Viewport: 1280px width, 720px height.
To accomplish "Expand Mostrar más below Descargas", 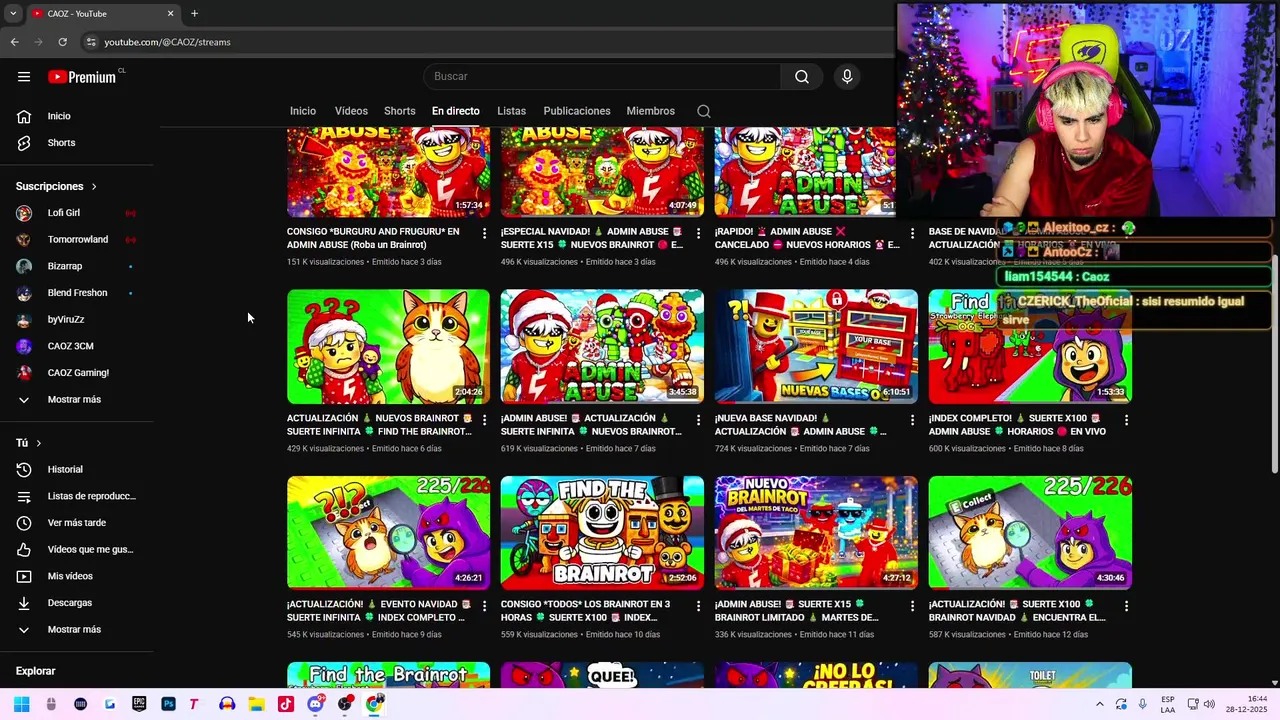I will [x=76, y=630].
